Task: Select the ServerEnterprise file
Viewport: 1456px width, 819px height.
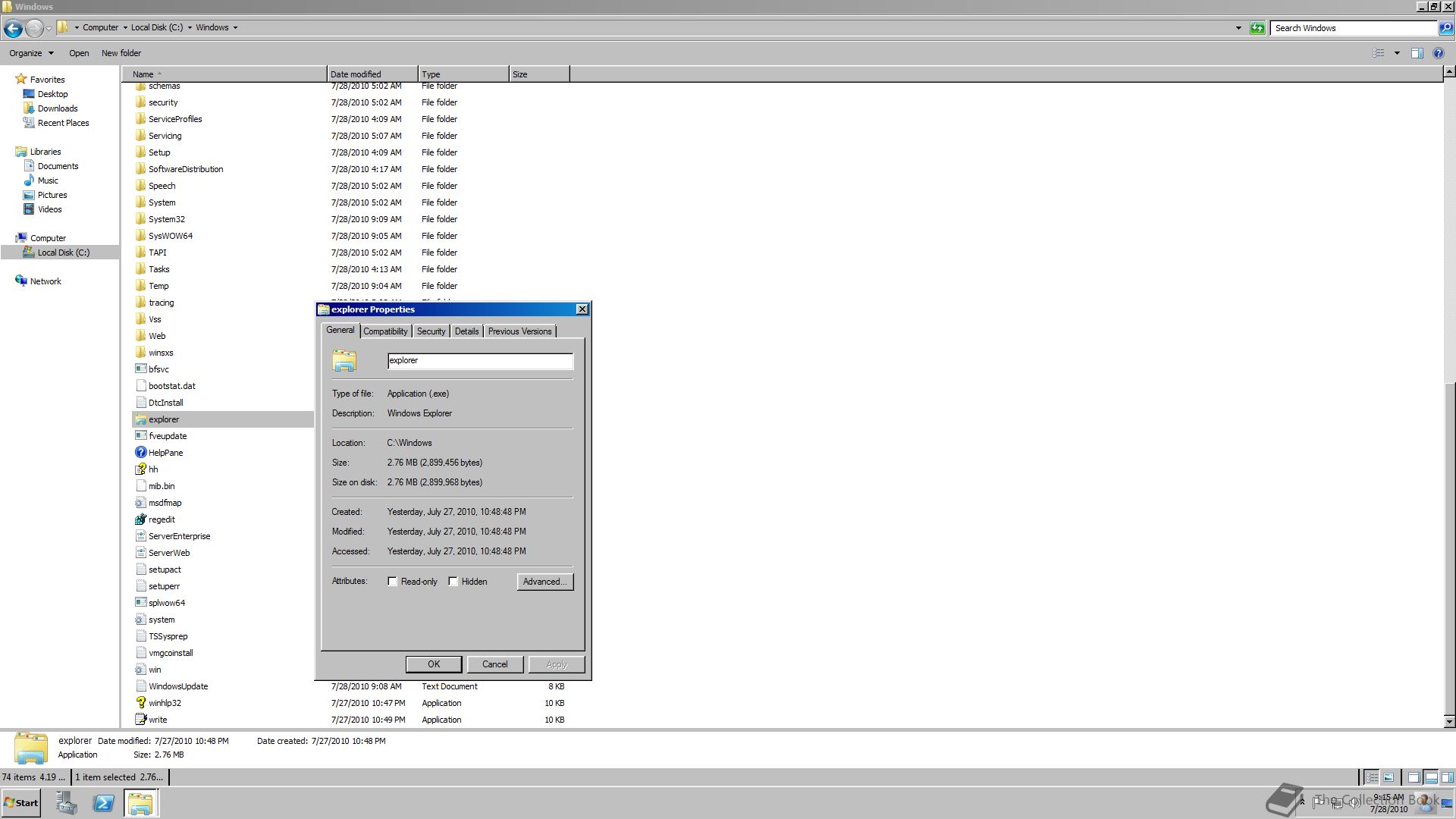Action: (x=179, y=536)
